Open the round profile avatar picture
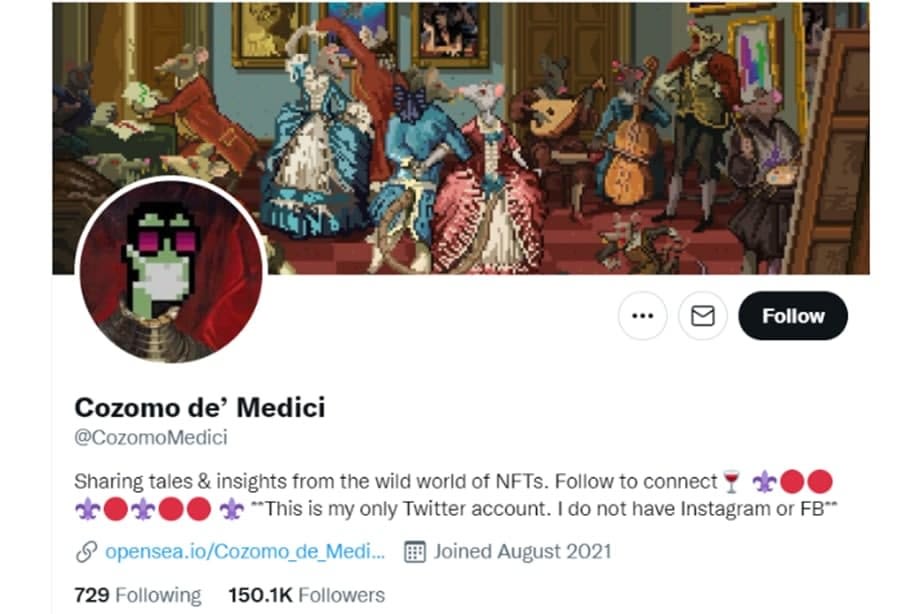 (171, 270)
